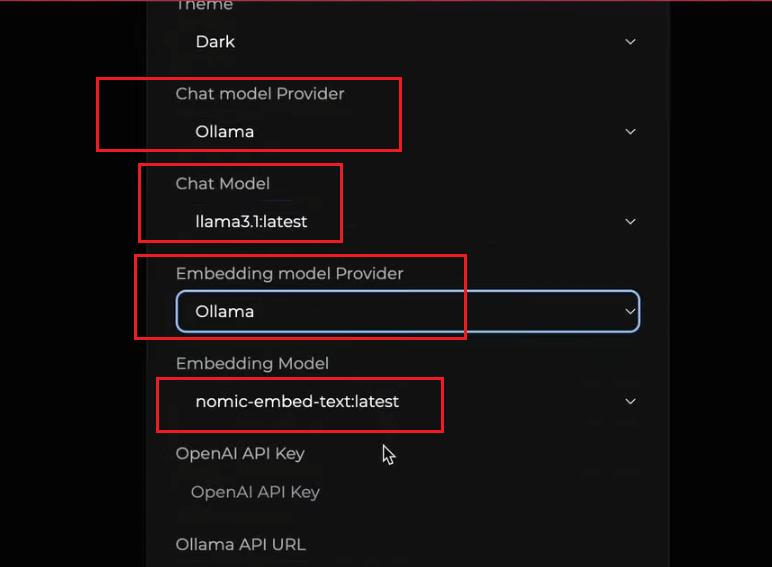Click the Ollama API URL label
Screen dimensions: 772x567
tap(240, 545)
